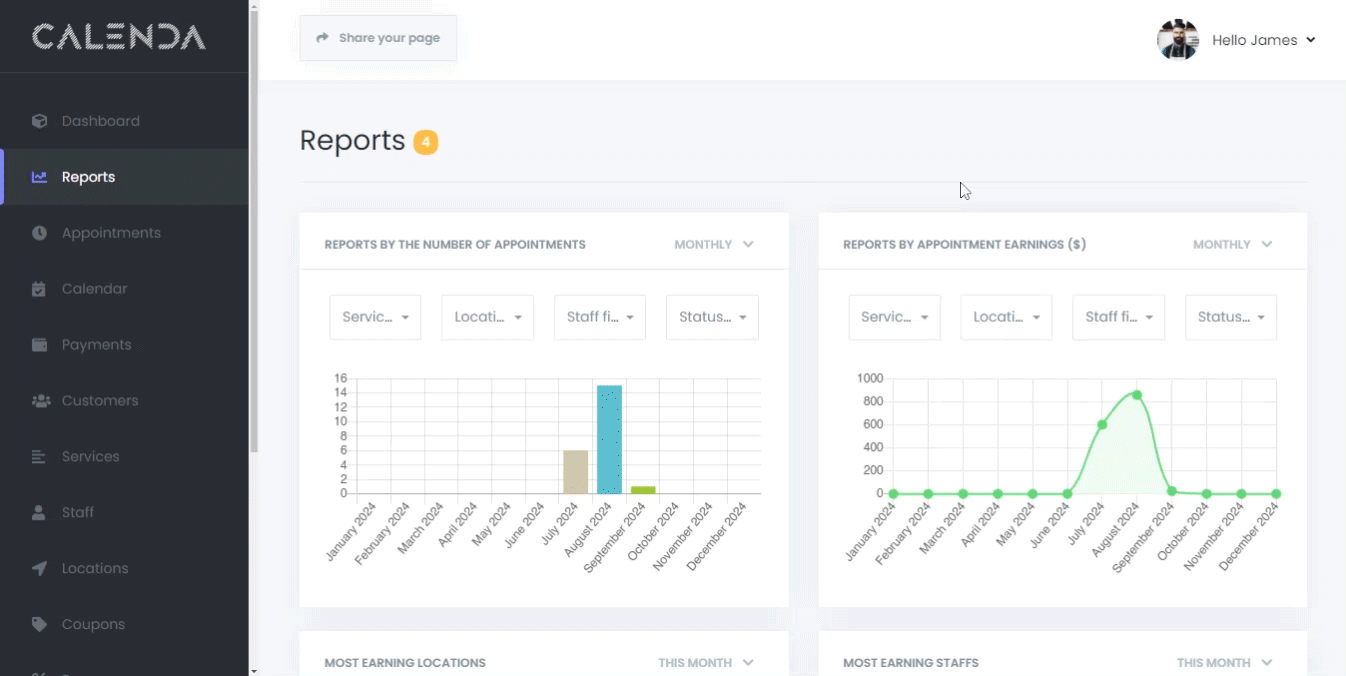1346x676 pixels.
Task: Click the Payments wallet icon
Action: (39, 345)
